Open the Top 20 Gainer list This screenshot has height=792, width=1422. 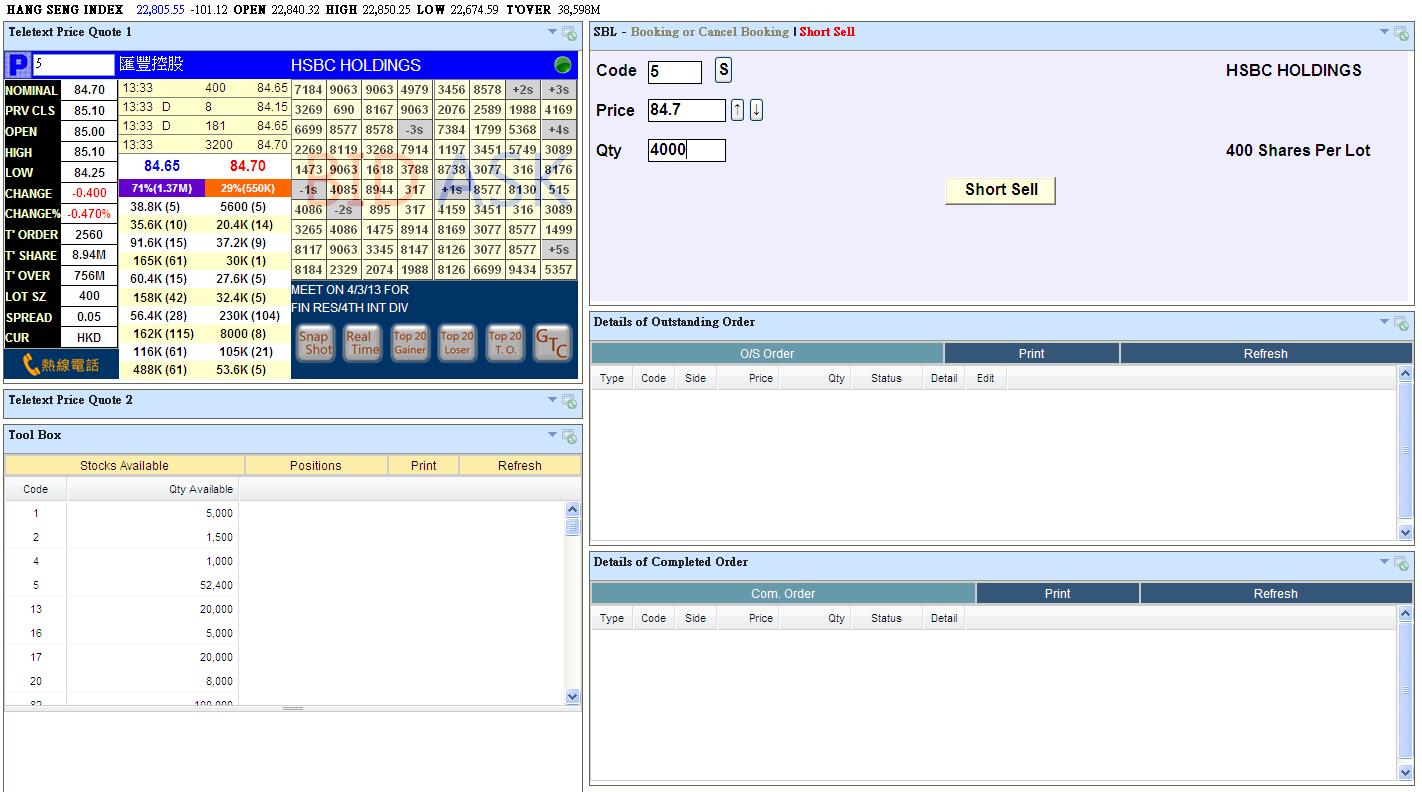tap(410, 343)
